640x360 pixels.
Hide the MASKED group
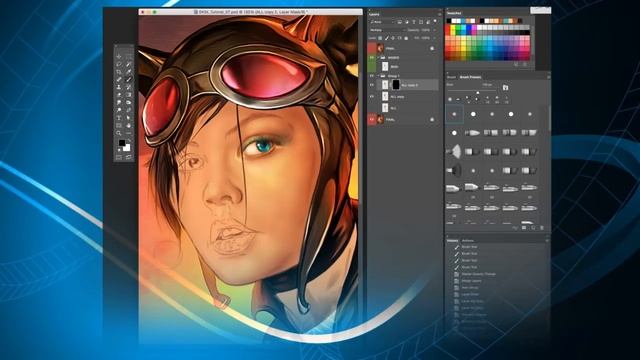pyautogui.click(x=371, y=58)
